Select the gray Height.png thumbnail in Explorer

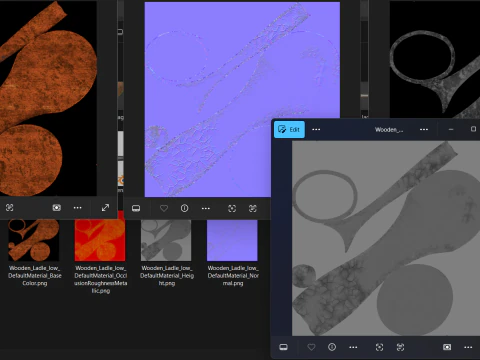(x=166, y=240)
